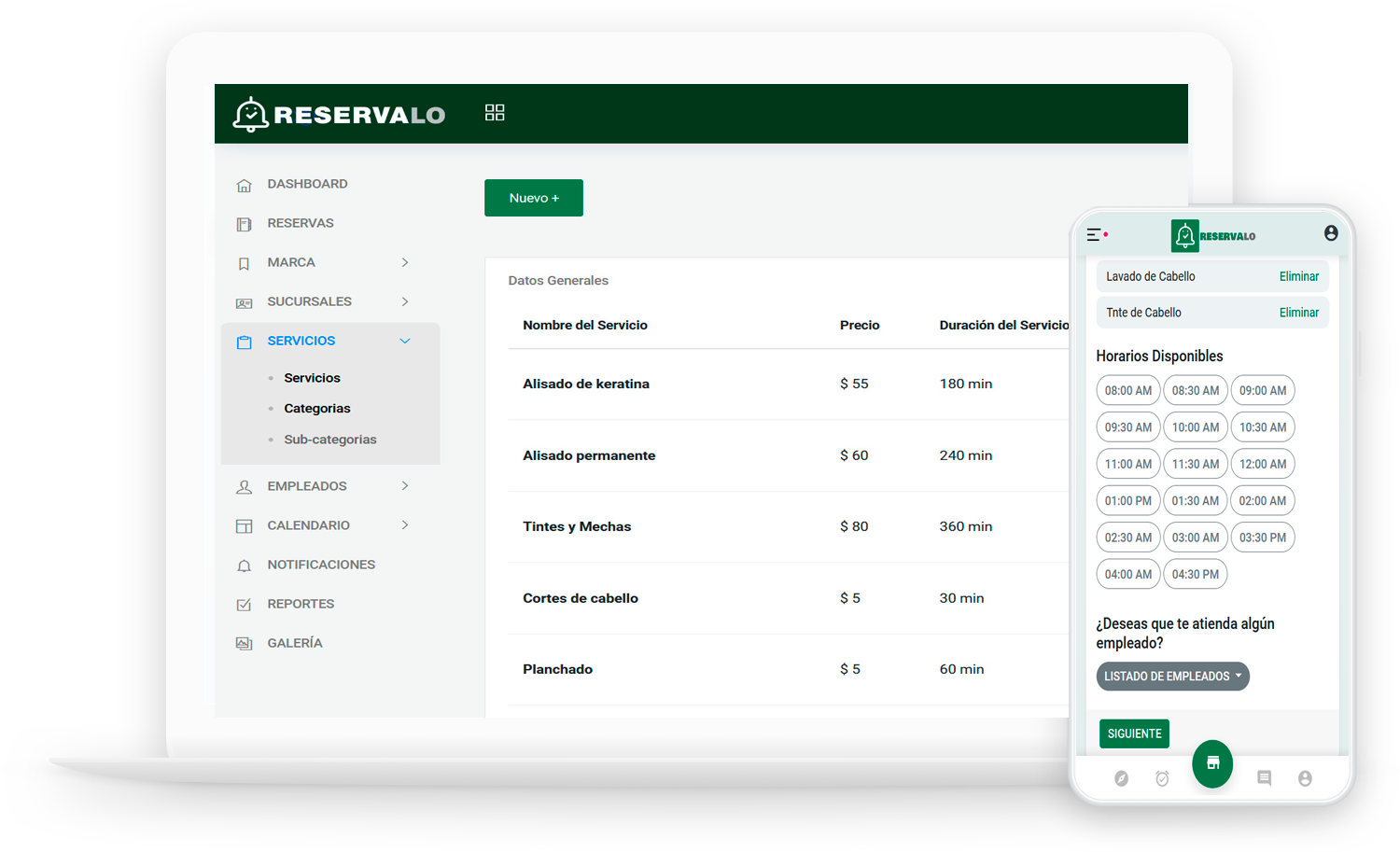Viewport: 1400px width, 852px height.
Task: Select the 12:00 AM time slot
Action: (1263, 464)
